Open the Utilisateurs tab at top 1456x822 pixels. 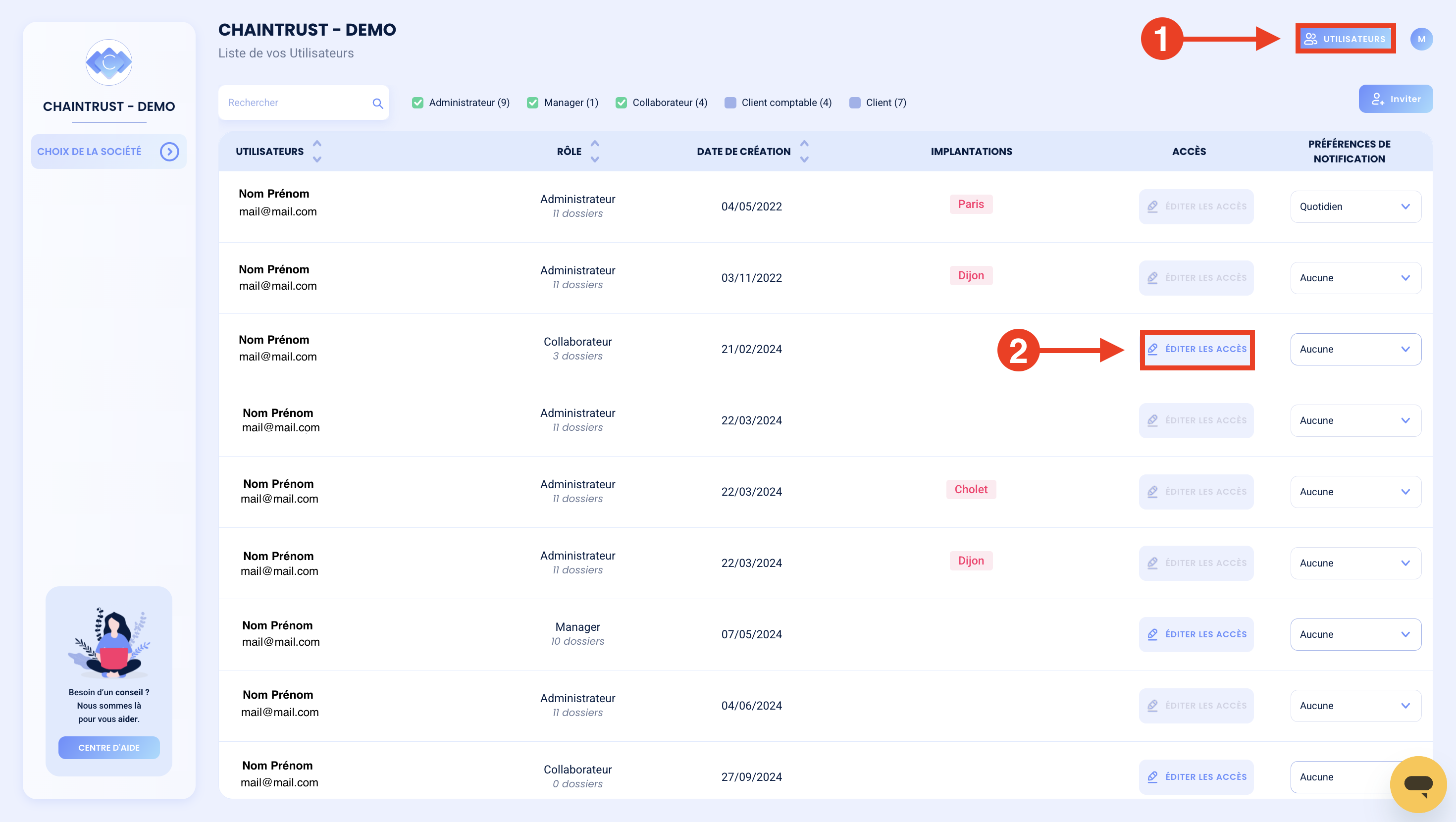(x=1345, y=39)
